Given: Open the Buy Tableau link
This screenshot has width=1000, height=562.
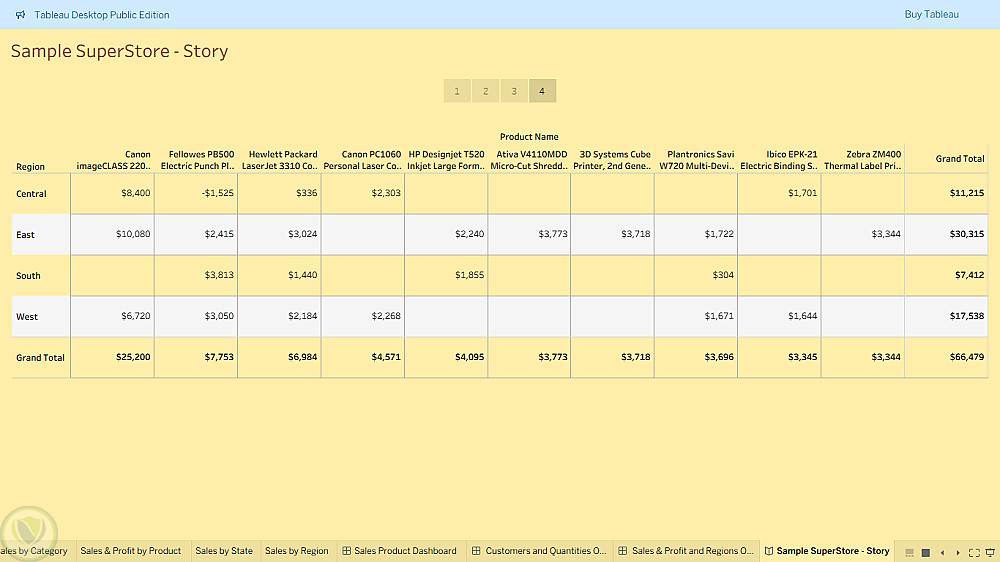Looking at the screenshot, I should click(931, 14).
